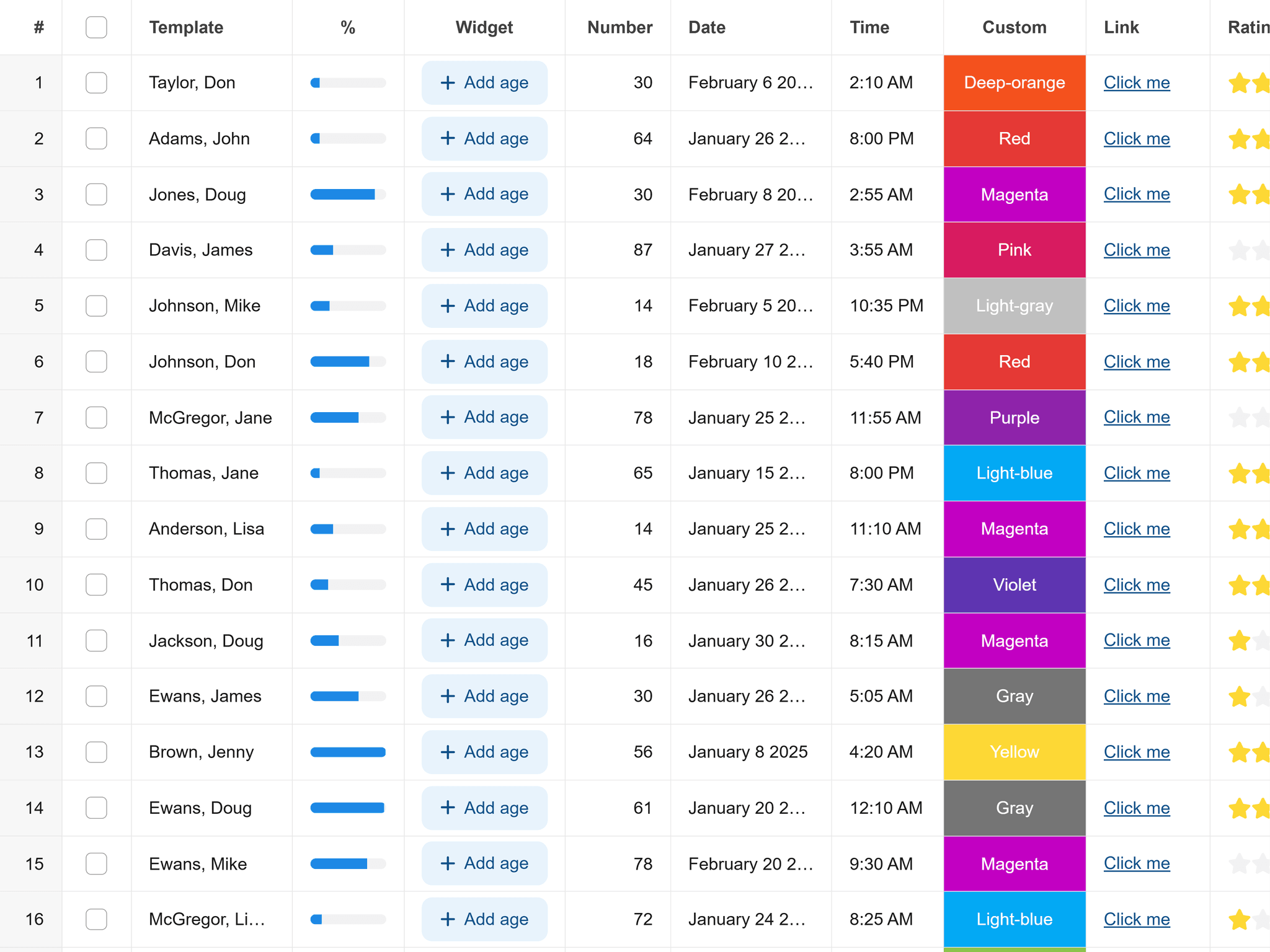Screen dimensions: 1270x952
Task: Check the row checkbox for Thomas, Don
Action: point(96,584)
